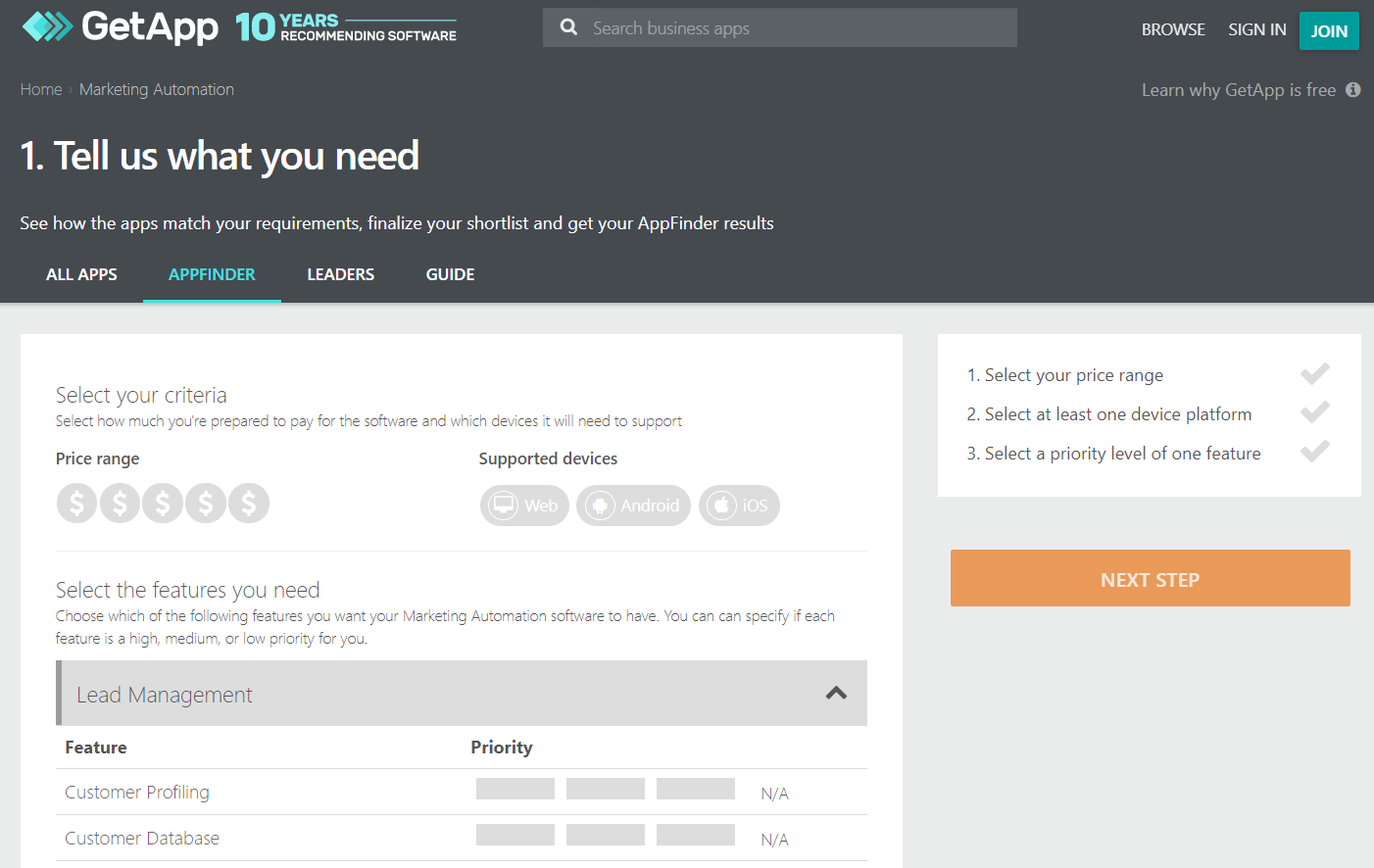Go to Home breadcrumb link
This screenshot has width=1374, height=868.
coord(41,89)
